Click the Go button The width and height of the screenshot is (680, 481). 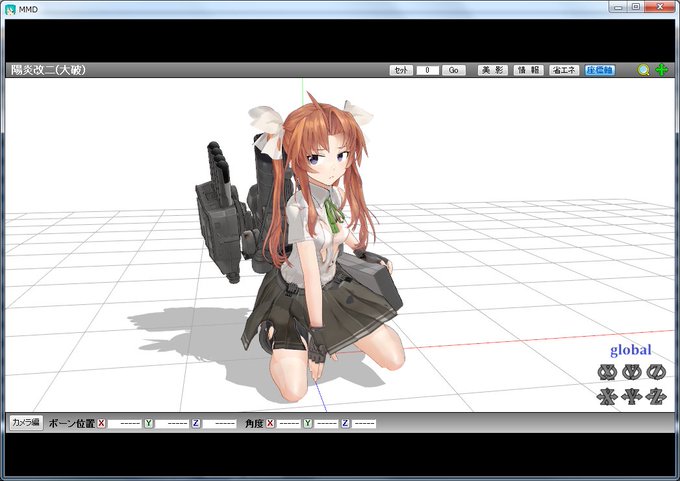click(454, 70)
